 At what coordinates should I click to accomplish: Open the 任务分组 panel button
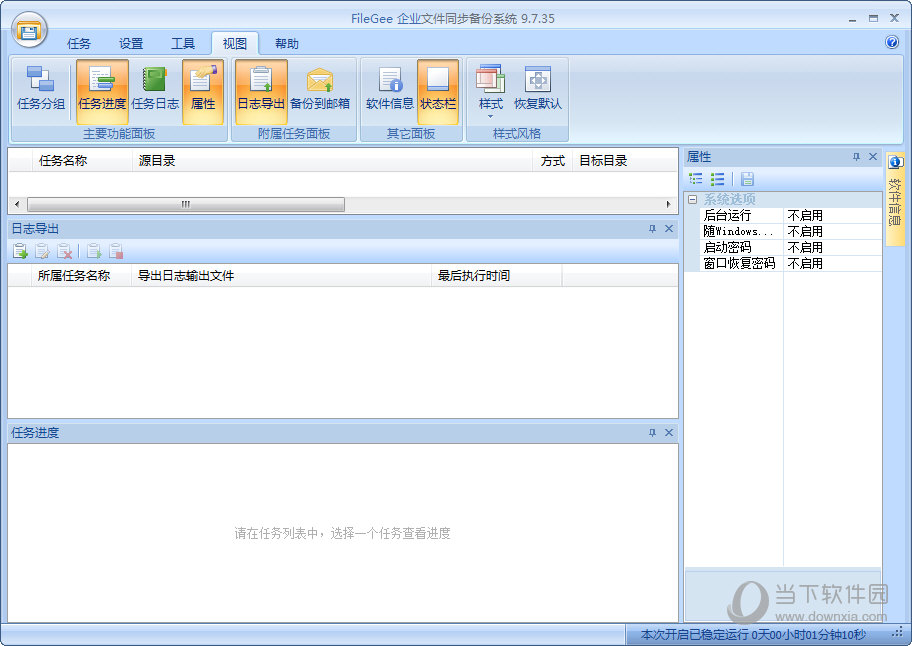click(41, 90)
